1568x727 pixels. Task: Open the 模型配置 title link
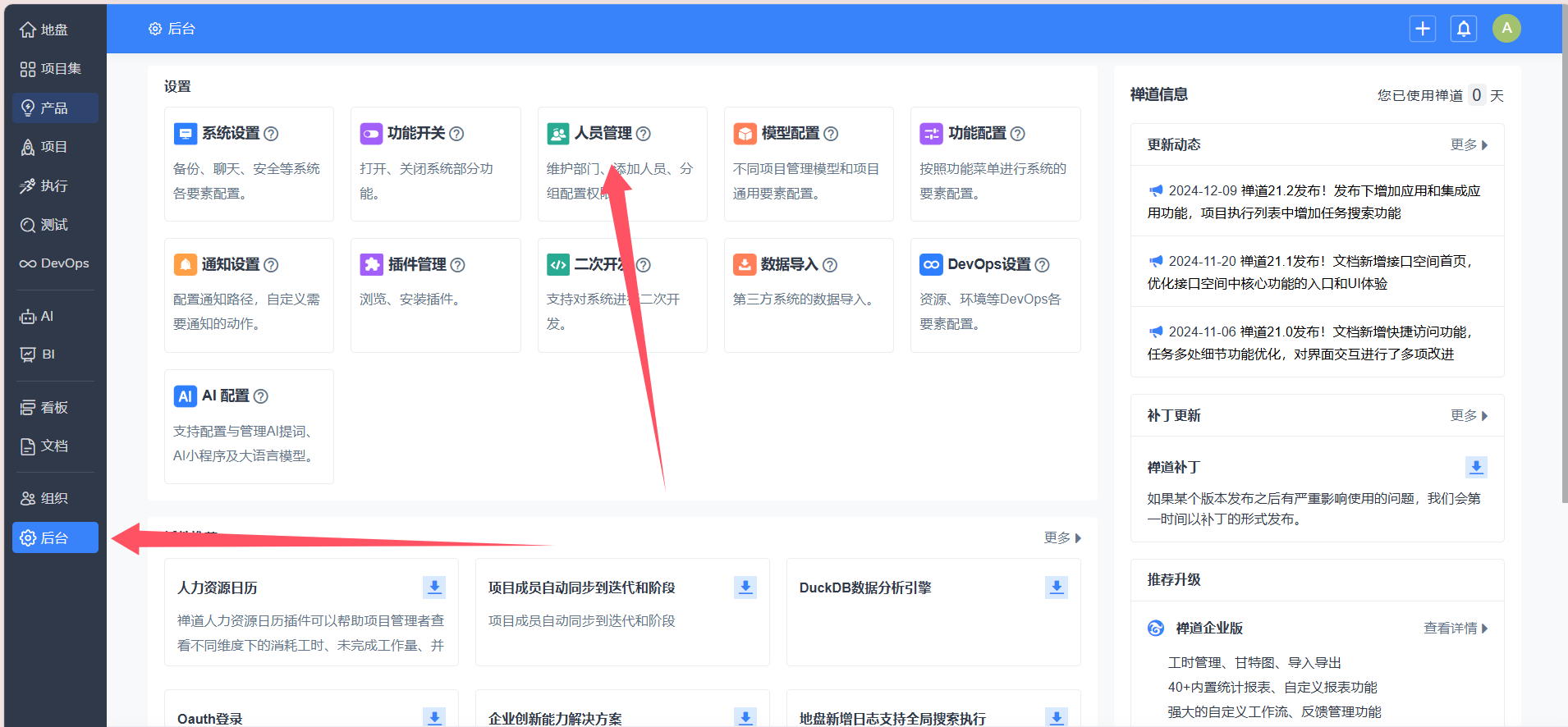pos(790,134)
